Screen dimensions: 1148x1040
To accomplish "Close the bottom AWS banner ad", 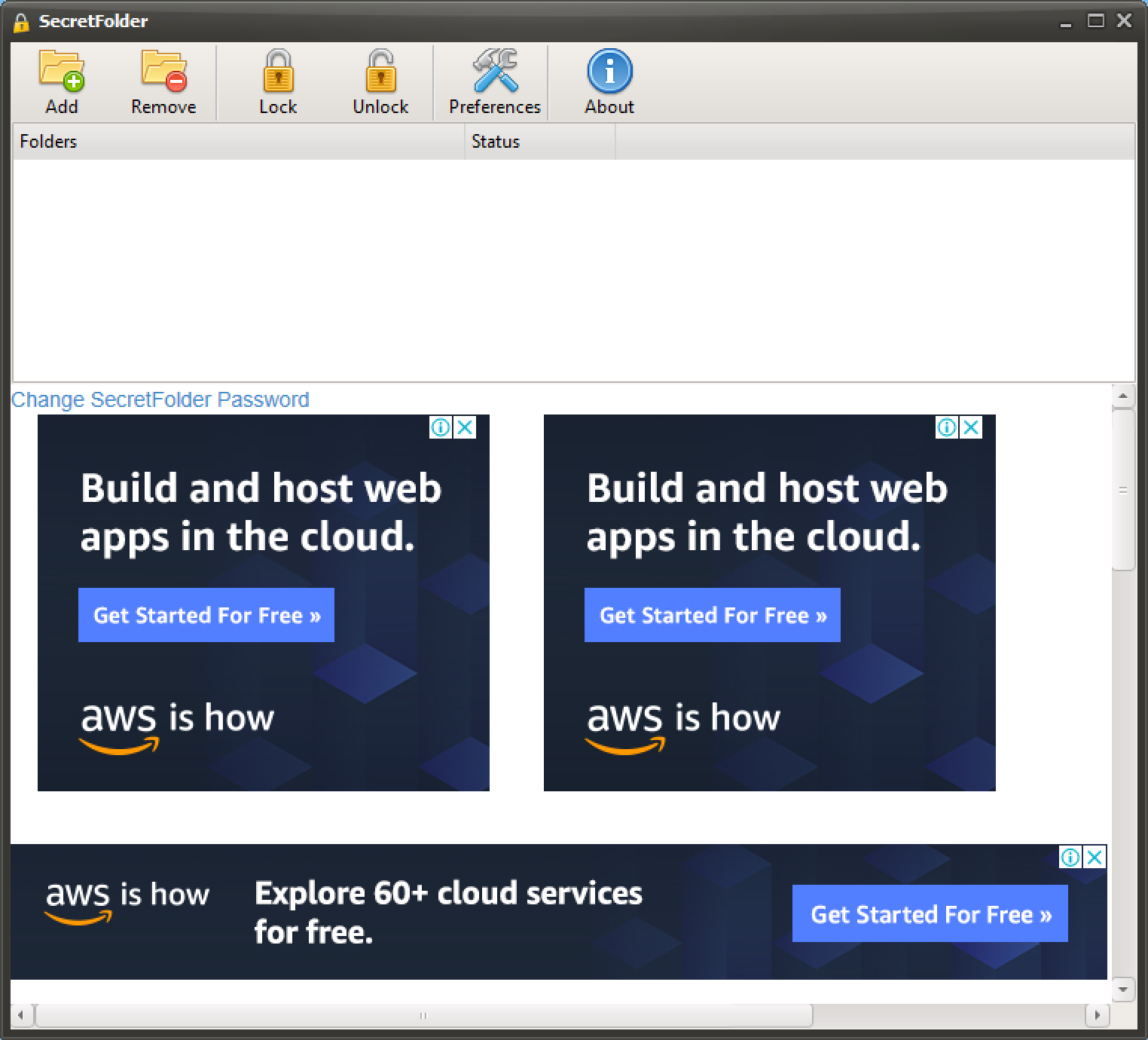I will [x=1095, y=857].
